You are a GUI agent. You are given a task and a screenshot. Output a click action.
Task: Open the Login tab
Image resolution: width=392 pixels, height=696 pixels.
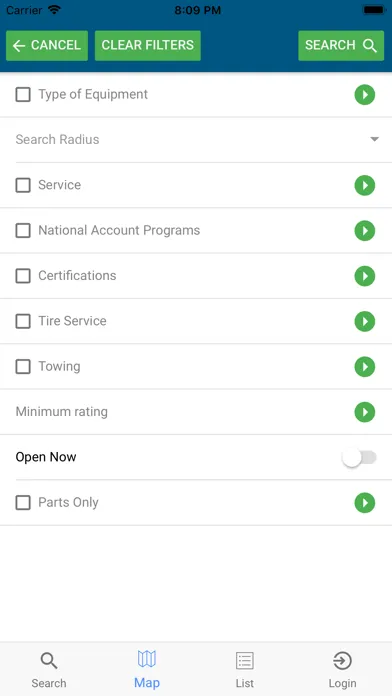click(342, 670)
